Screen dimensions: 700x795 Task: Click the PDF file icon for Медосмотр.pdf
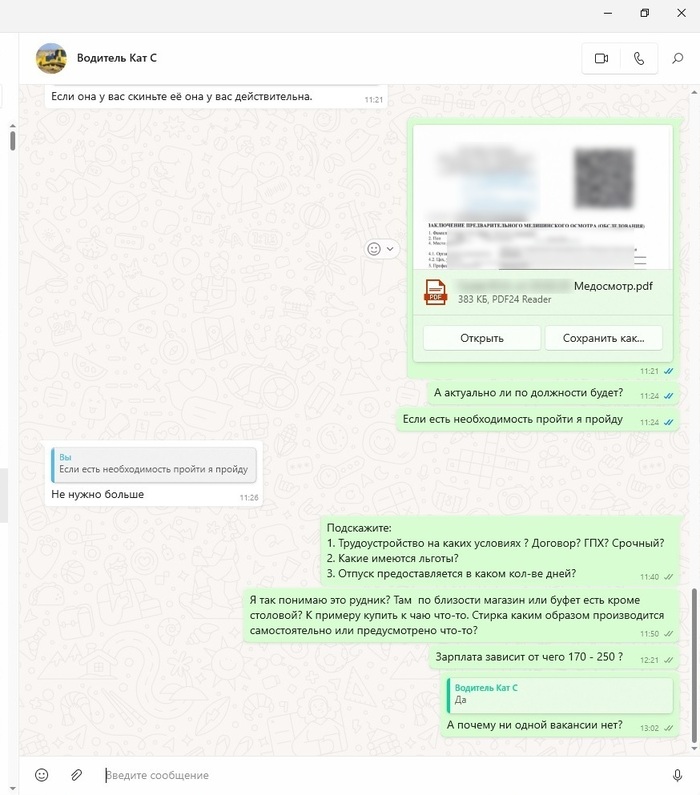tap(435, 292)
